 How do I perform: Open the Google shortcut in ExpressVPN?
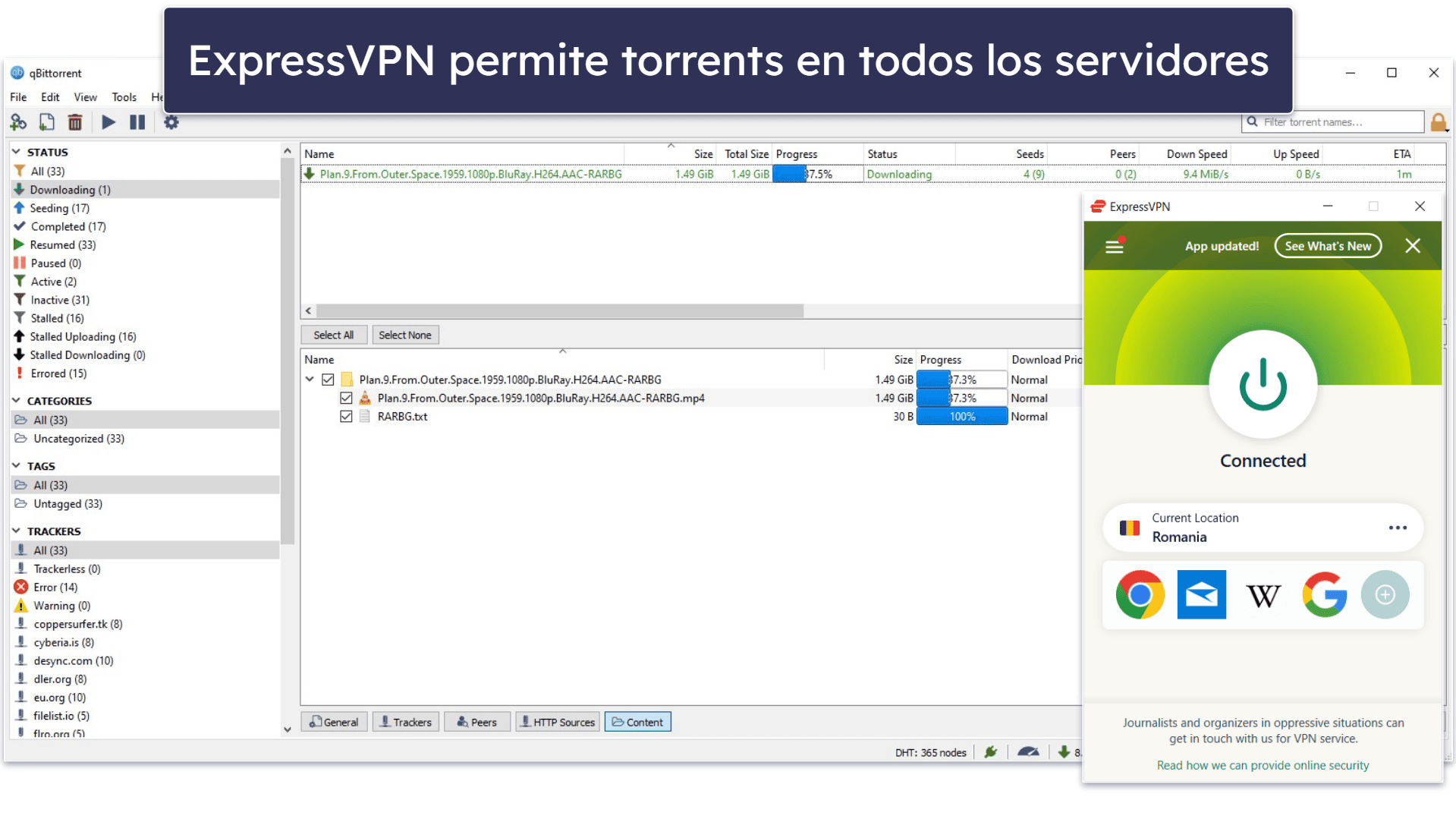(1324, 594)
